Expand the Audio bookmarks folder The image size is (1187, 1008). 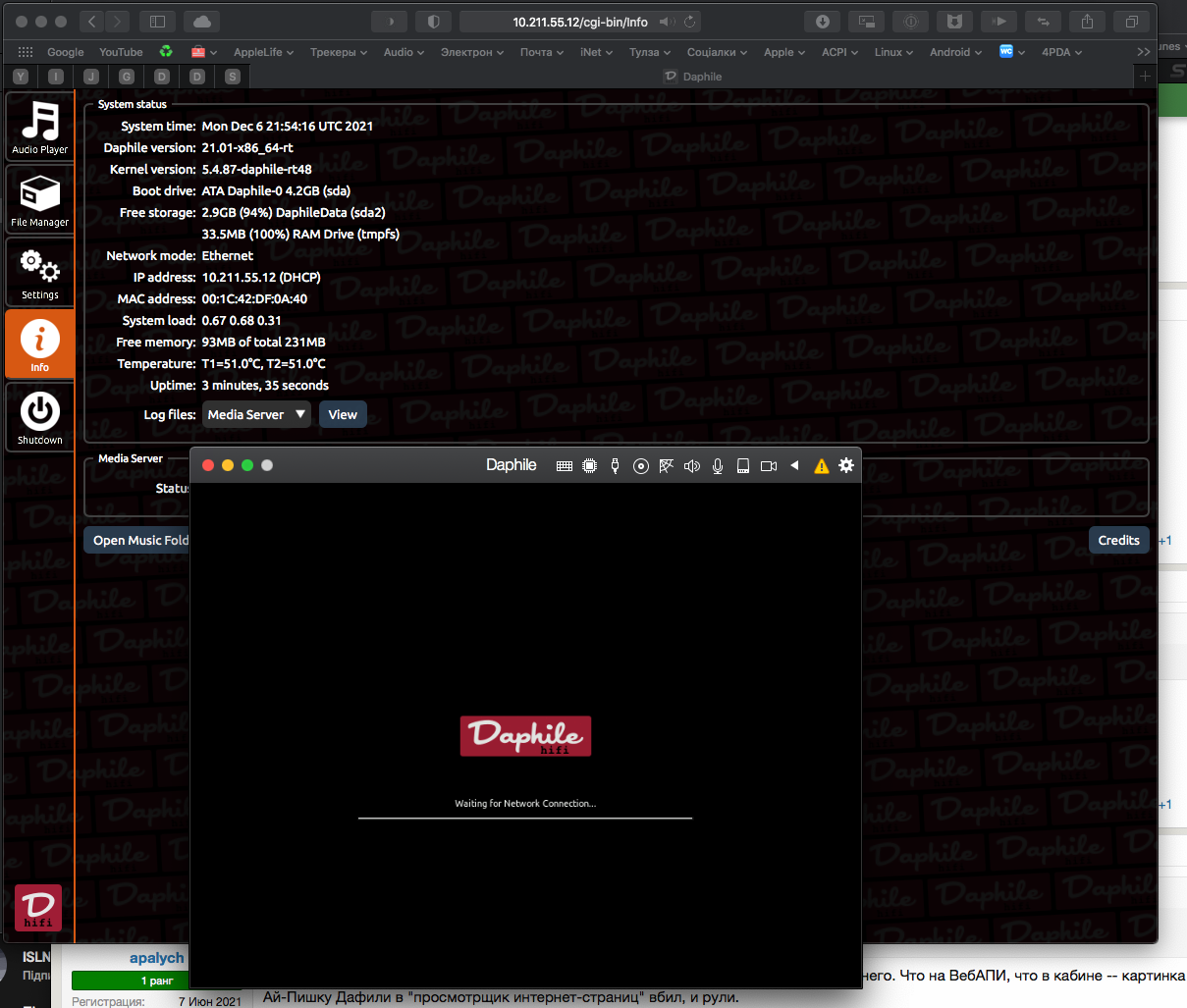pyautogui.click(x=404, y=52)
